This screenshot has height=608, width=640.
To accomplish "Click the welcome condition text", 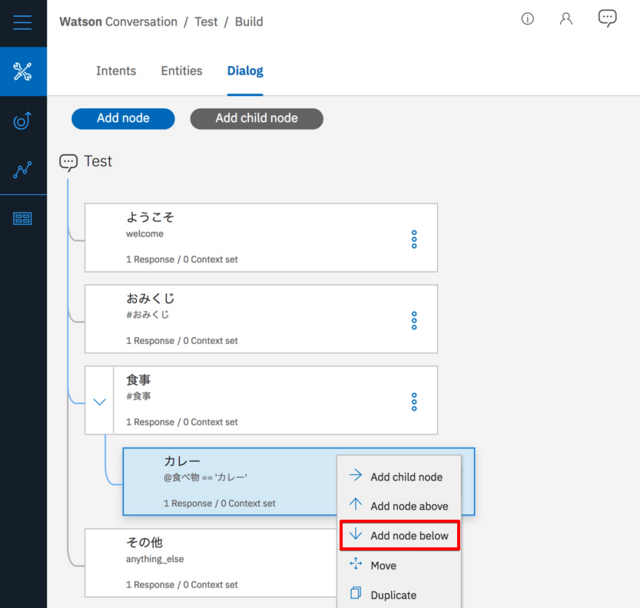I will (x=144, y=234).
